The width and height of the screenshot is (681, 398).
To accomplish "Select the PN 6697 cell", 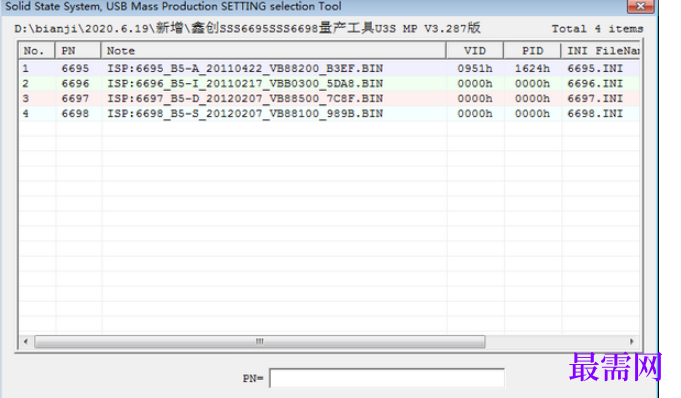I will (75, 99).
